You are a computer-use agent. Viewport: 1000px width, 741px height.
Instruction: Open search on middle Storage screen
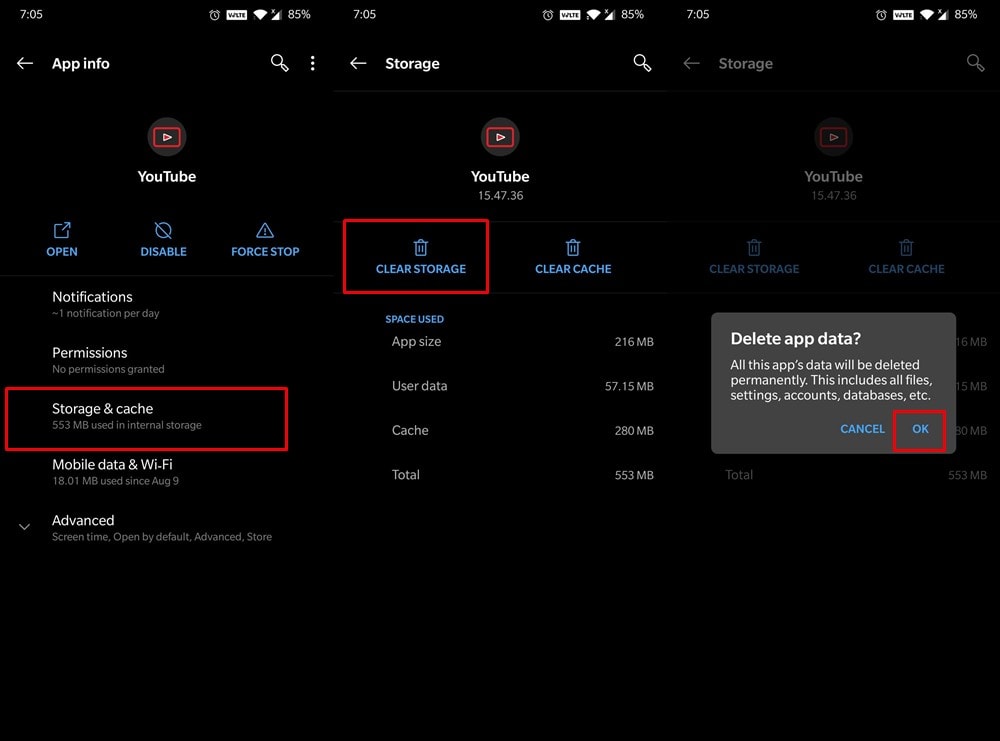(x=642, y=62)
